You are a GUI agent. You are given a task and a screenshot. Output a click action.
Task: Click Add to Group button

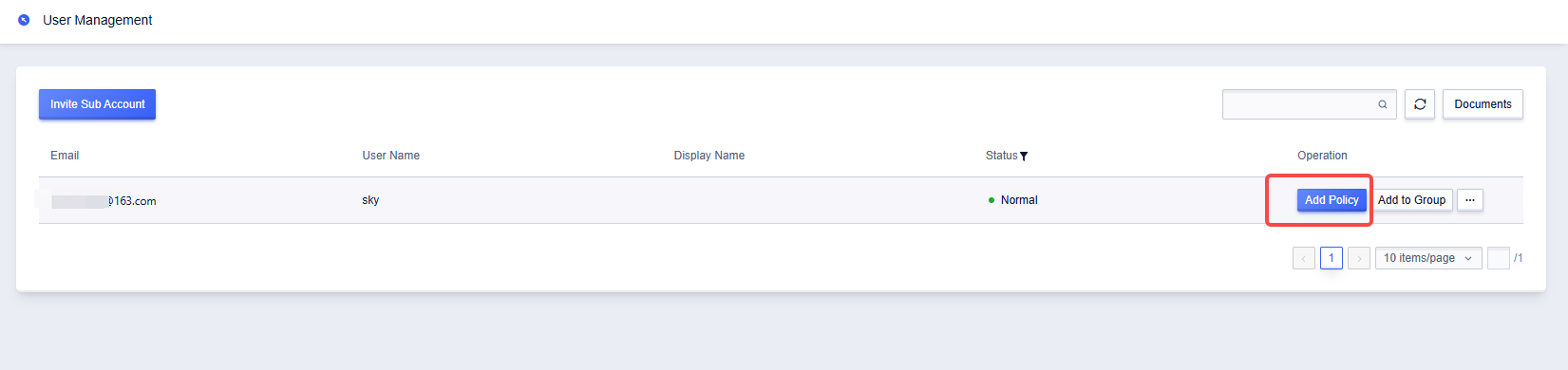[x=1411, y=200]
